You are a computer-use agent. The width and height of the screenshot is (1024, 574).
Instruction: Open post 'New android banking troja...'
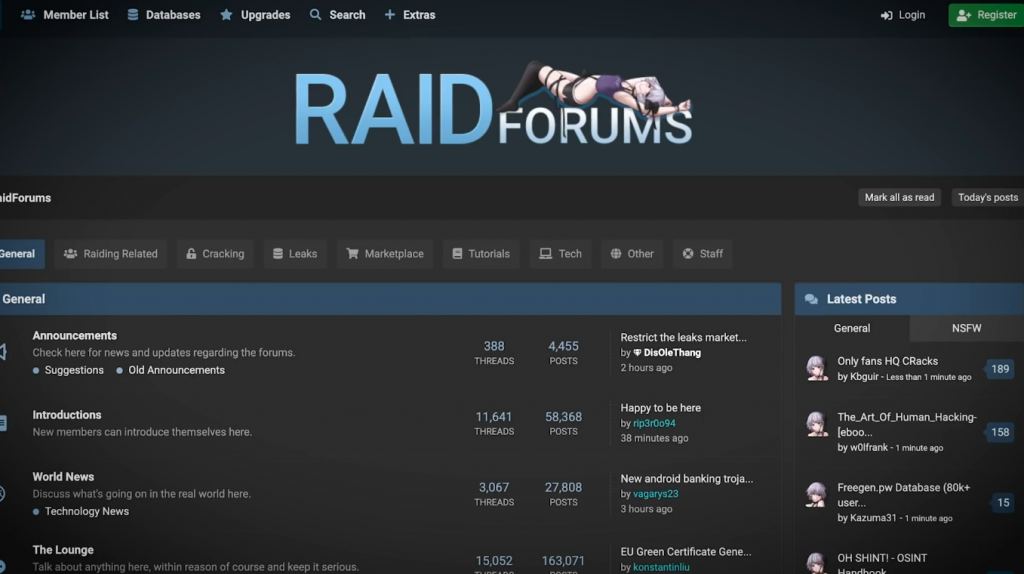pyautogui.click(x=686, y=479)
